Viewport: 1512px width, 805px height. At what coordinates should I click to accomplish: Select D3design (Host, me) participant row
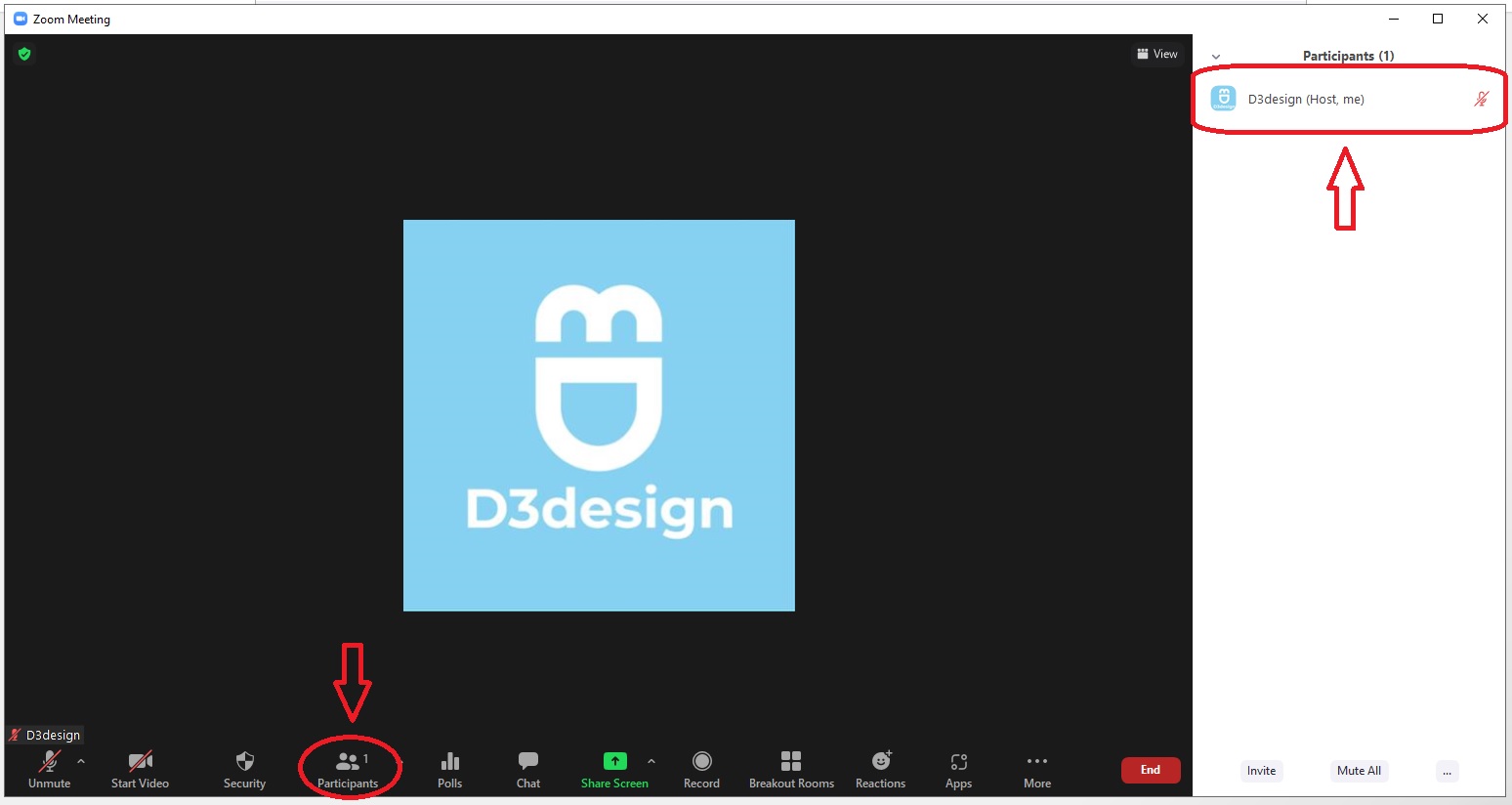1349,99
